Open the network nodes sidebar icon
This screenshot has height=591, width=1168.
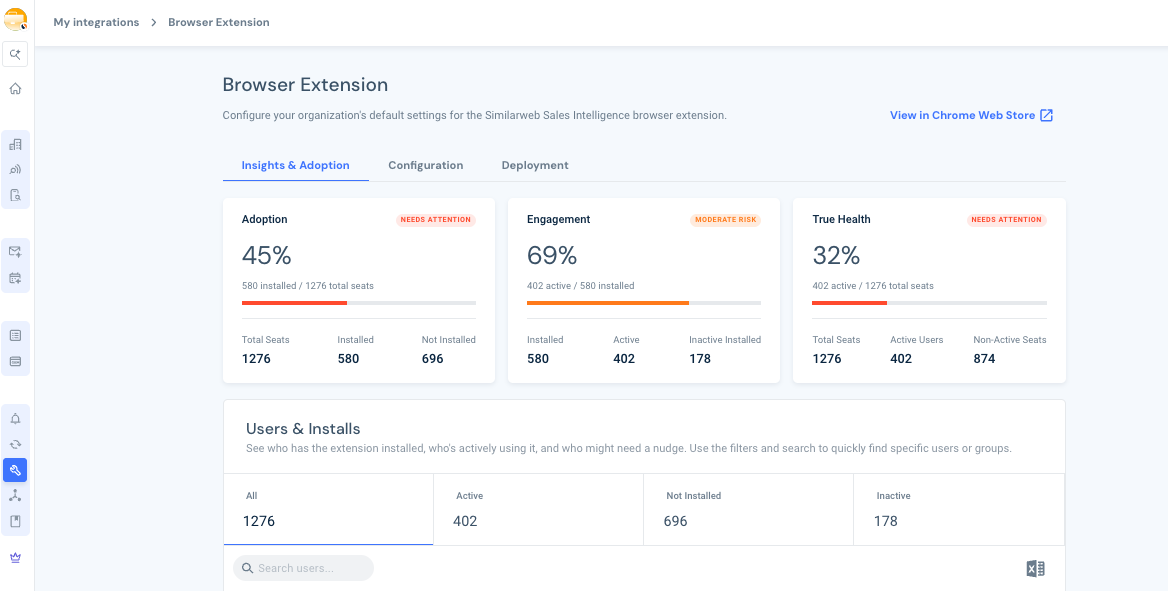click(x=15, y=496)
